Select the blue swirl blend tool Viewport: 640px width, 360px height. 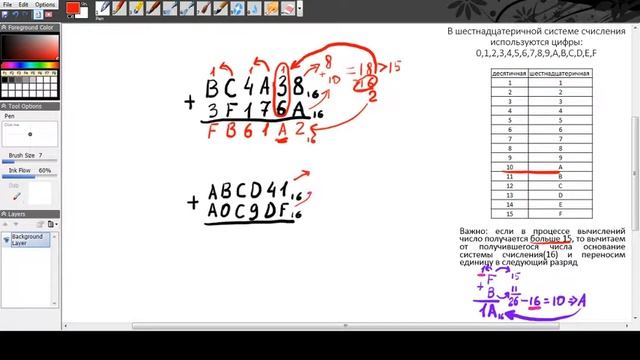click(238, 9)
